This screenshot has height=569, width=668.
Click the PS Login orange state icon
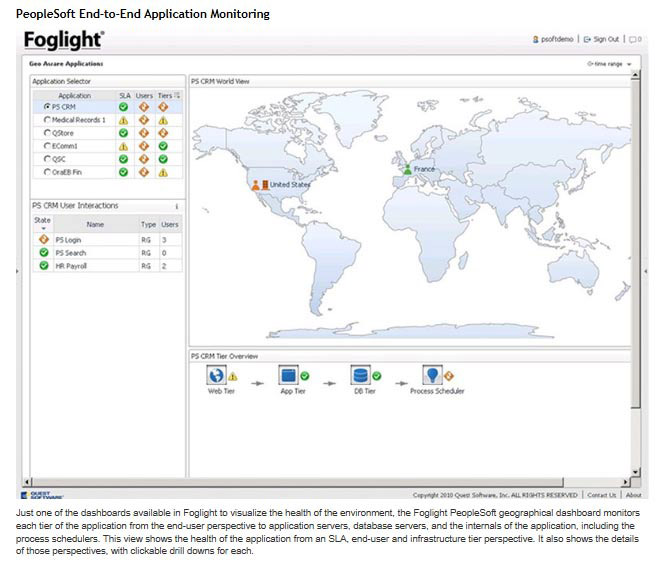coord(44,239)
